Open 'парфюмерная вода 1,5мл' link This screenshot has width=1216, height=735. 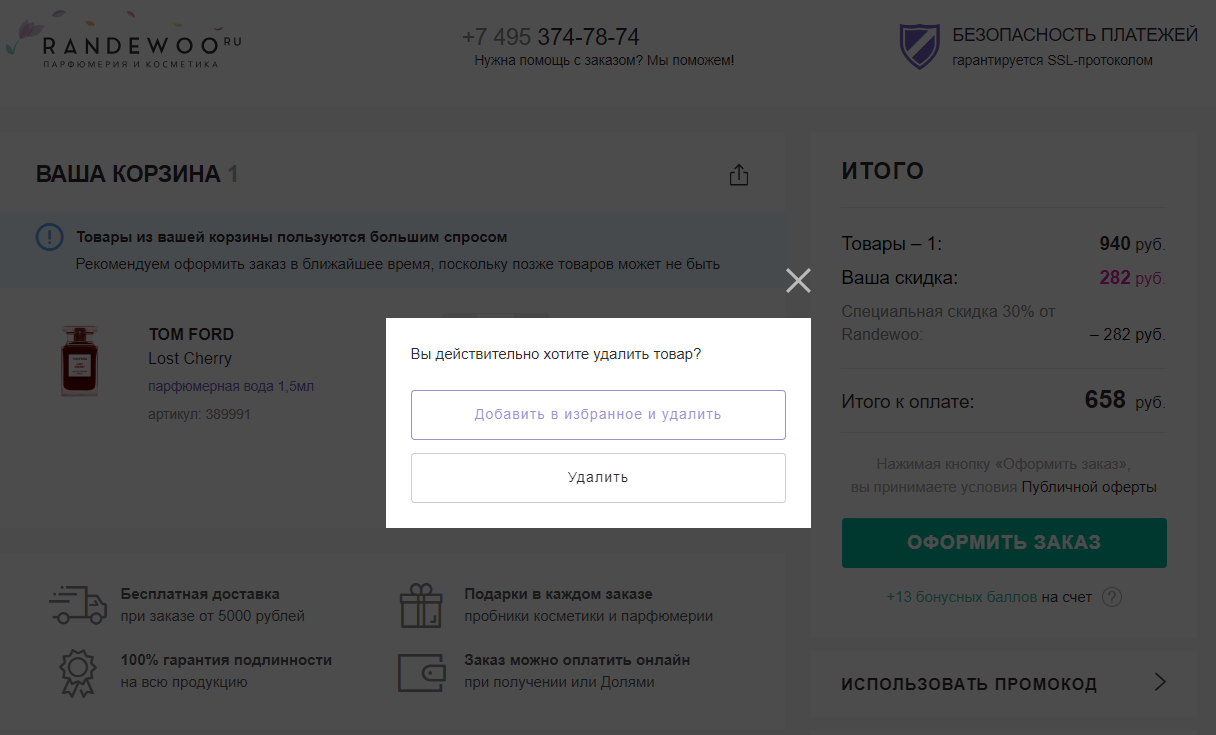tap(231, 386)
